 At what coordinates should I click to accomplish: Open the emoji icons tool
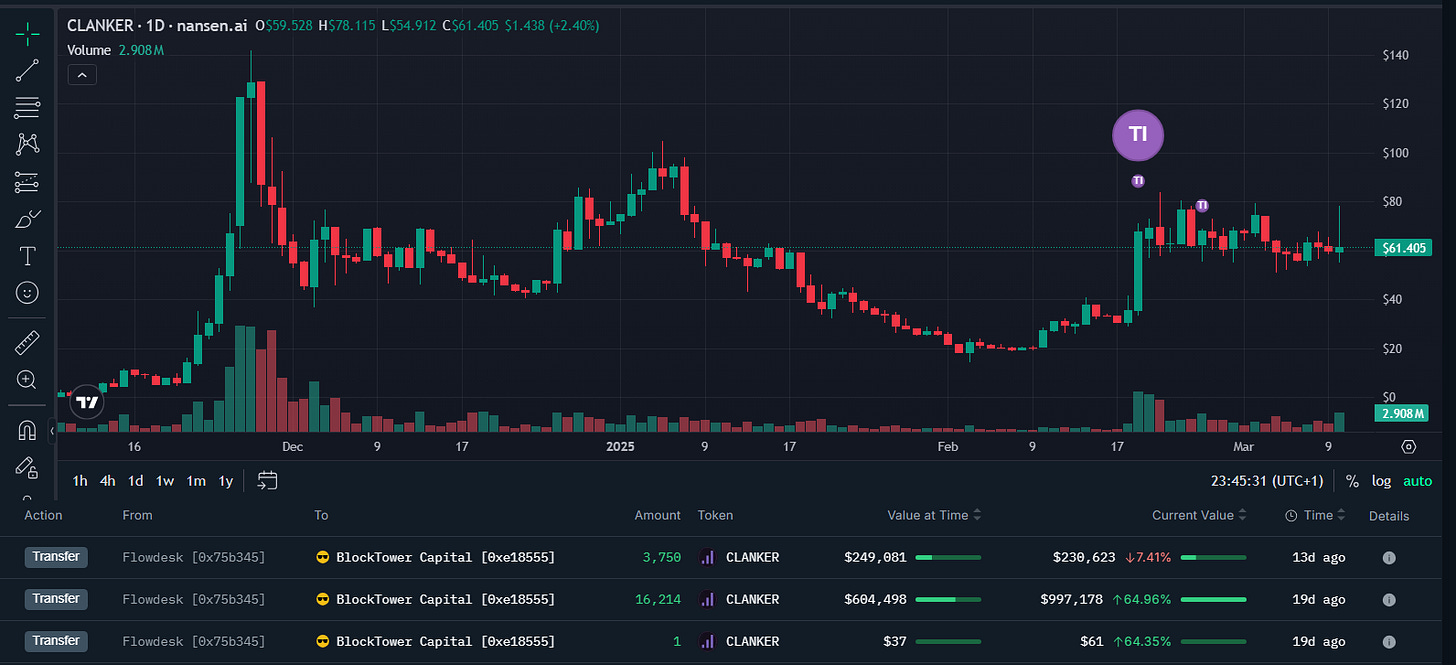coord(27,293)
